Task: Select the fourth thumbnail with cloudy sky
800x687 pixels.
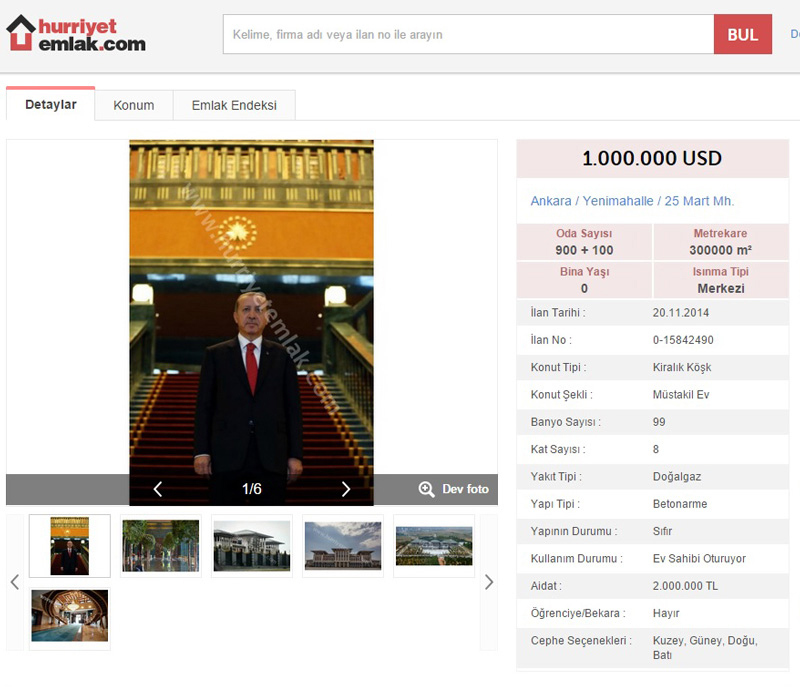Action: (342, 546)
